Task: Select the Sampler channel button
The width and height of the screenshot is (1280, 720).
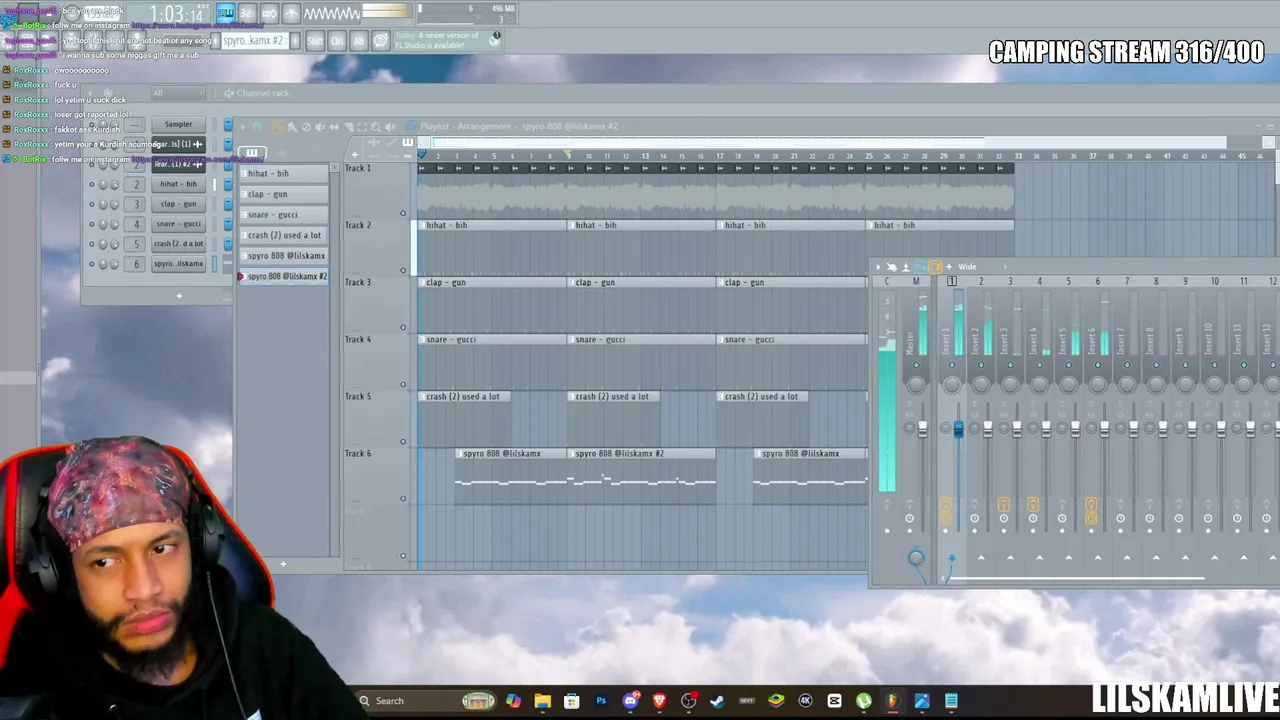Action: [x=178, y=124]
